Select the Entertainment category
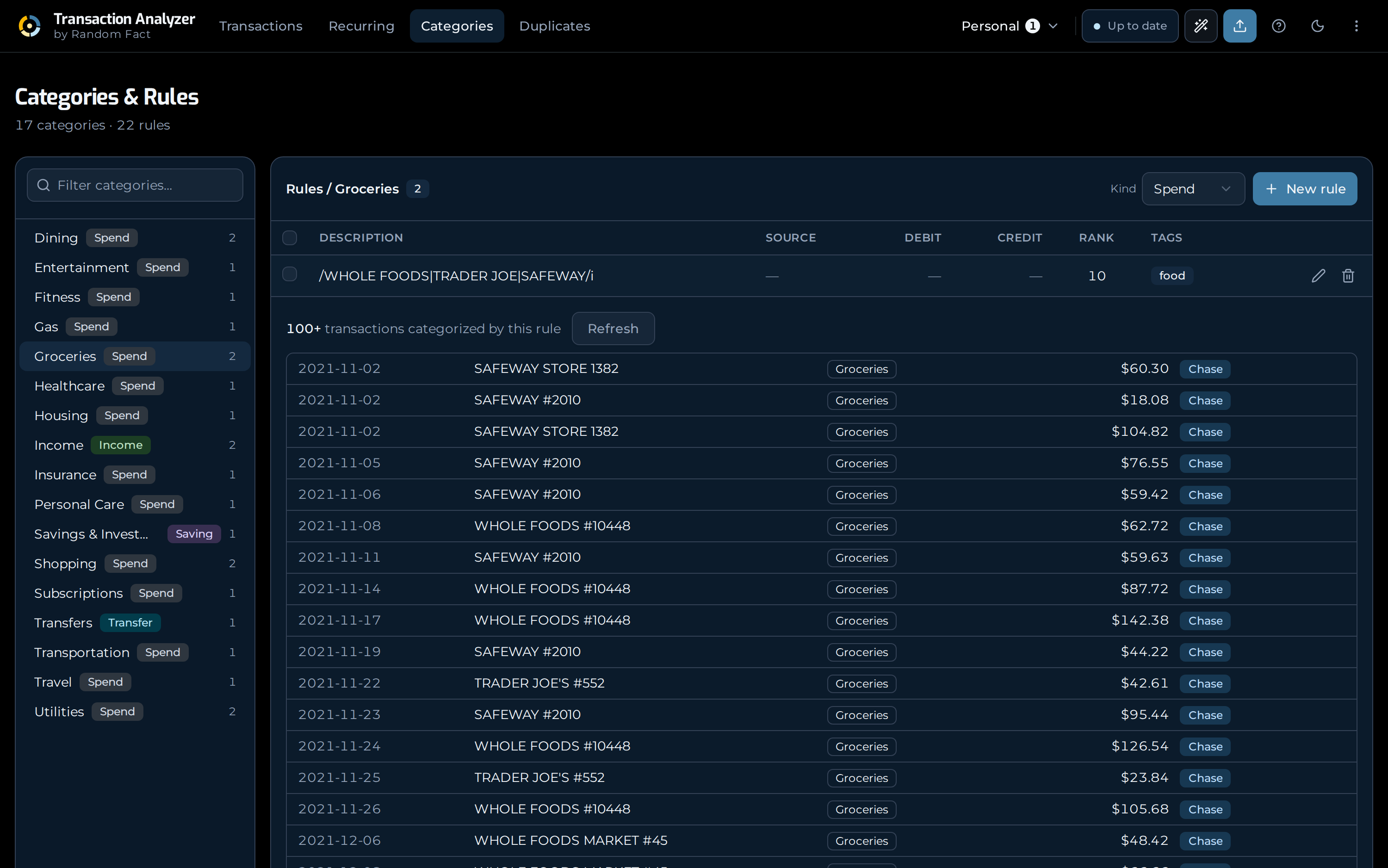This screenshot has width=1388, height=868. [135, 267]
